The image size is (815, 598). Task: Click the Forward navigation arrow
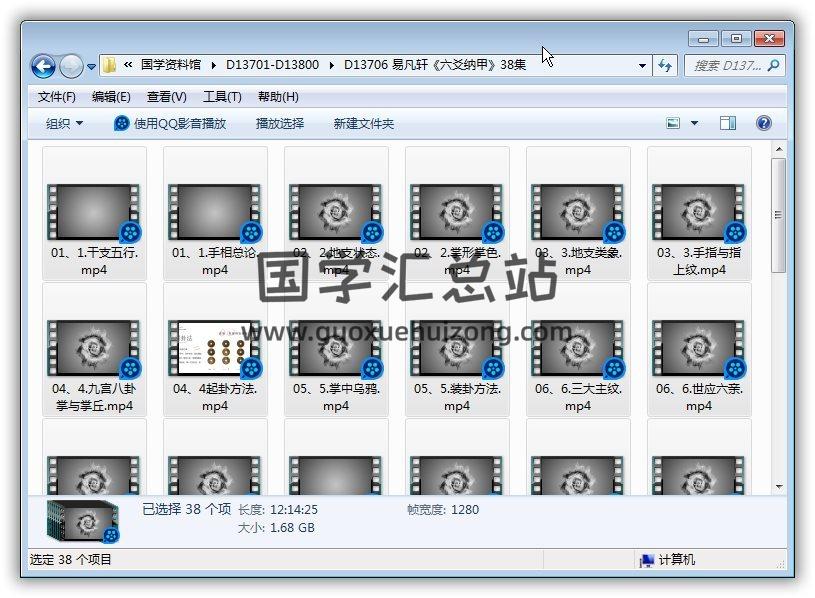71,66
